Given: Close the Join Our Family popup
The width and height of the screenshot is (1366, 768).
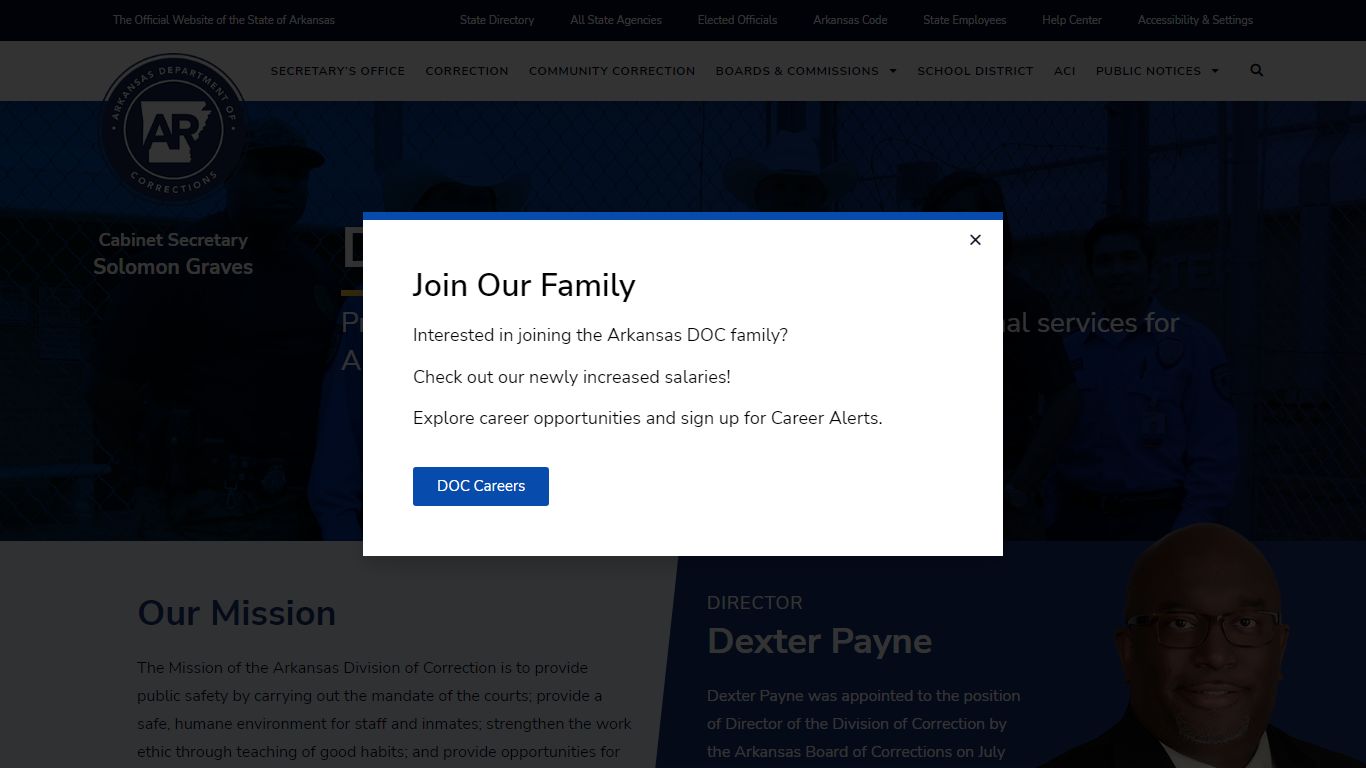Looking at the screenshot, I should (x=975, y=240).
